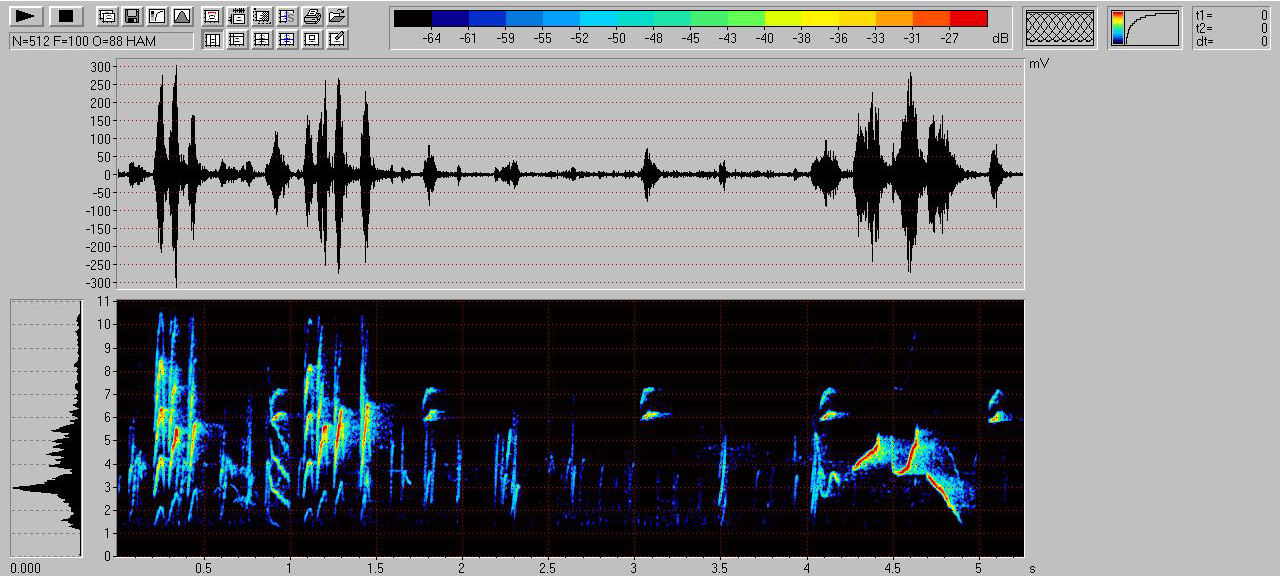The height and width of the screenshot is (576, 1280).
Task: Click the overlapping windows copy icon
Action: pyautogui.click(x=106, y=16)
